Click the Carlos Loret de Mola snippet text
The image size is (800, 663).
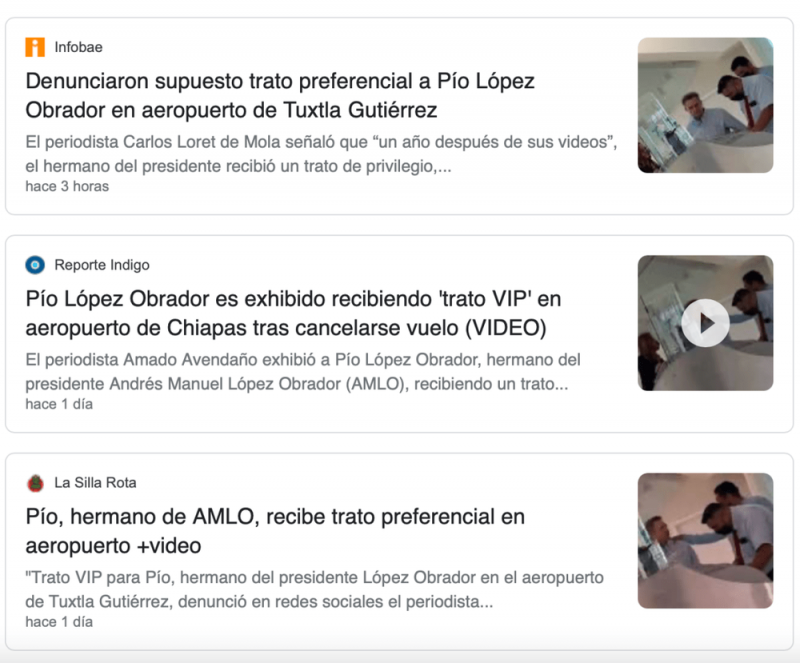pyautogui.click(x=321, y=154)
